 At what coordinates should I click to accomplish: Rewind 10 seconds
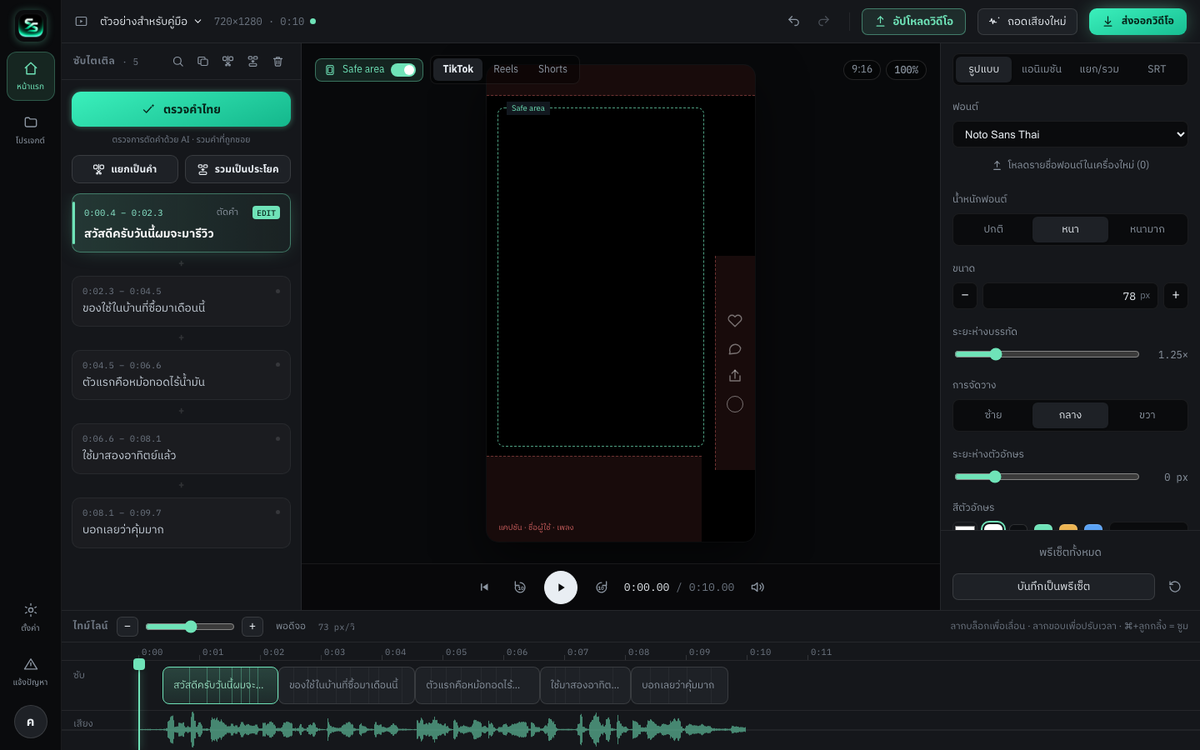[x=520, y=587]
